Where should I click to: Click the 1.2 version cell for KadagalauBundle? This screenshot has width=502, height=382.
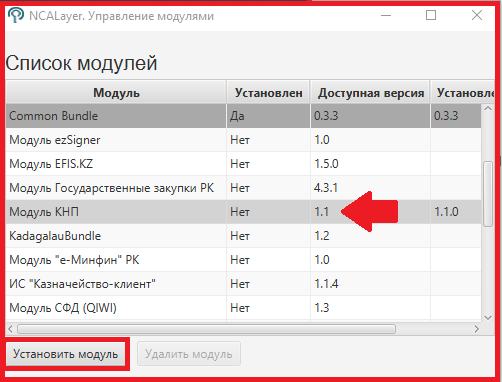(370, 236)
